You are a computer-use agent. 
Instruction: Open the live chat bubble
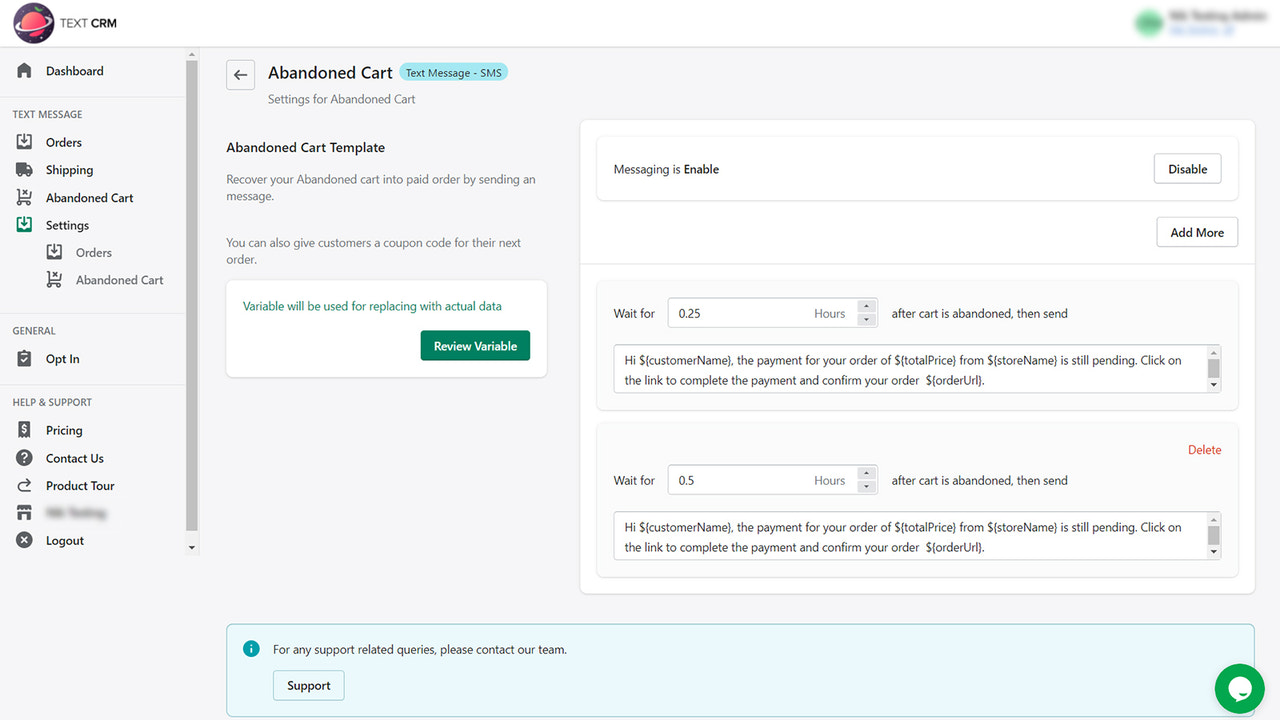click(1239, 689)
